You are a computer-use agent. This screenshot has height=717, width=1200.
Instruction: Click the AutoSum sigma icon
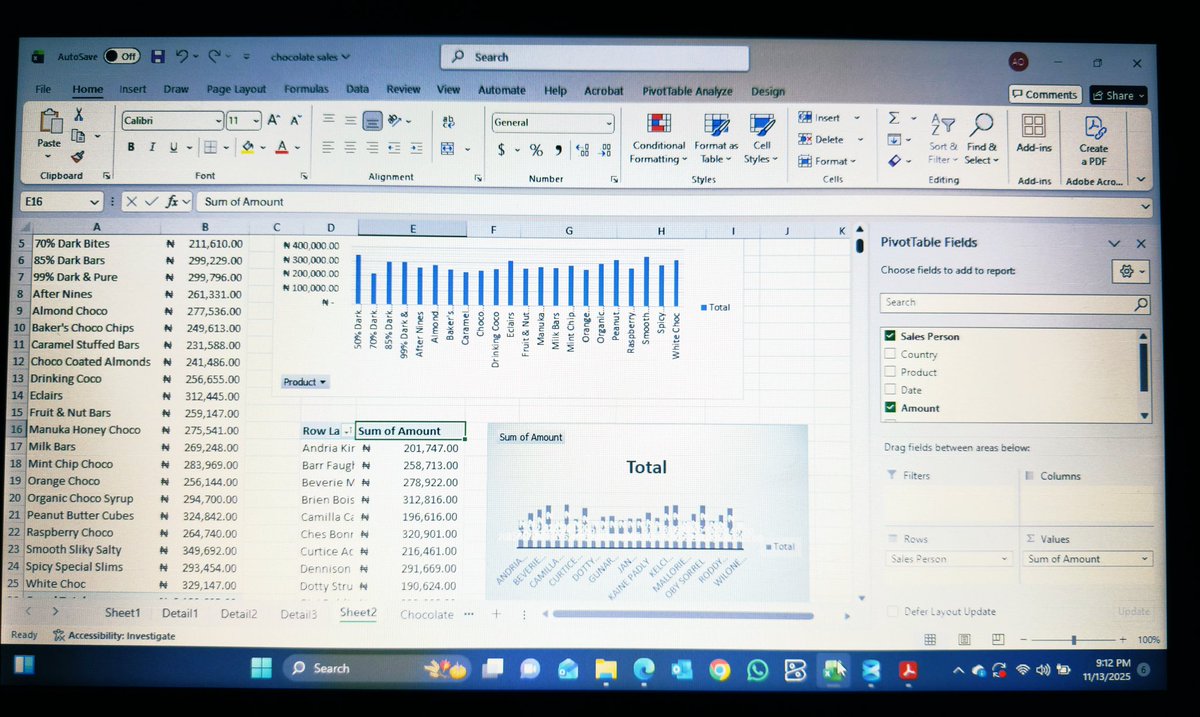pyautogui.click(x=895, y=117)
